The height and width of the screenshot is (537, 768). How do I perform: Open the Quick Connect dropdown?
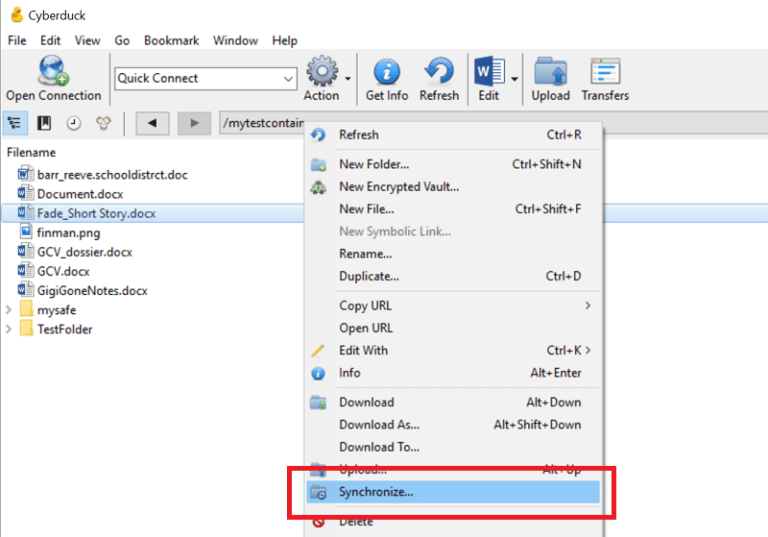(288, 78)
